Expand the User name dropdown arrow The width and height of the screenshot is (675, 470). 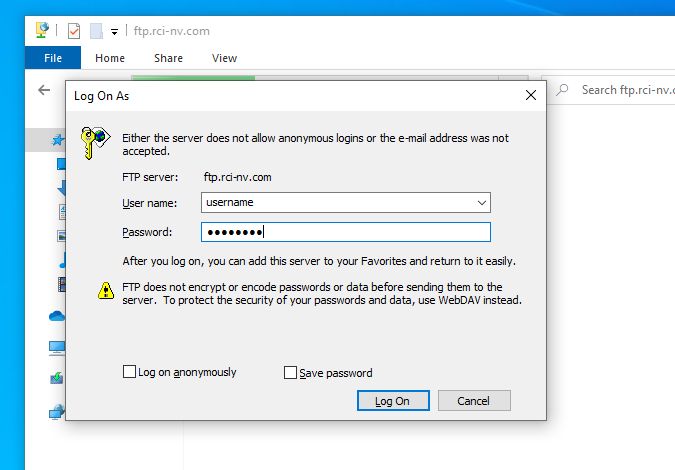(482, 203)
